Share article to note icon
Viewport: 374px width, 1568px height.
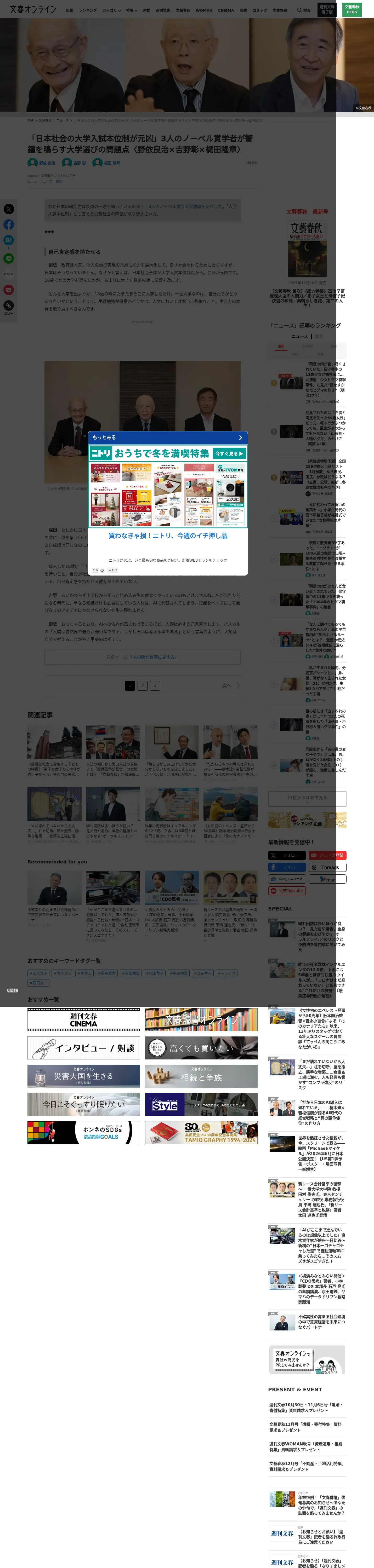[9, 274]
